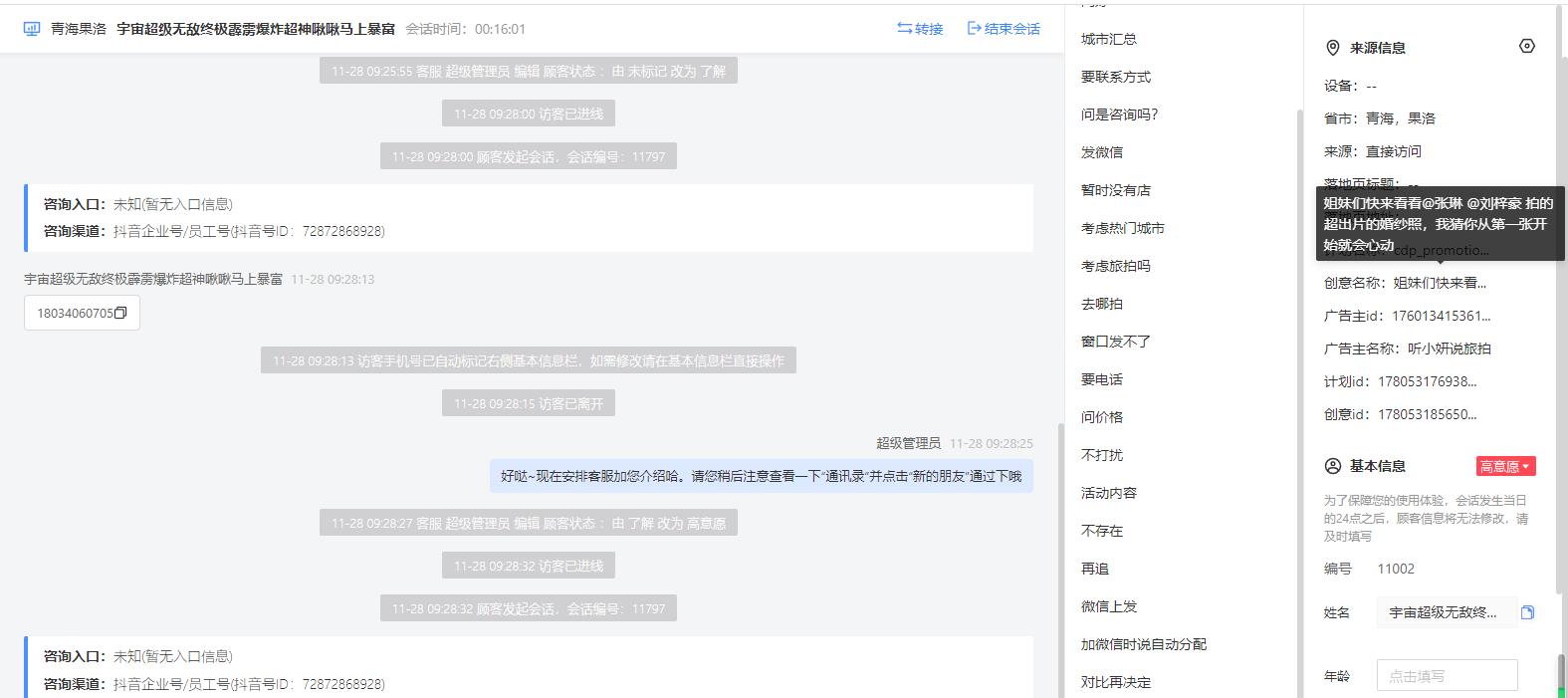Viewport: 1568px width, 698px height.
Task: Select the quick reply 考虑热门城市
Action: (x=1123, y=228)
